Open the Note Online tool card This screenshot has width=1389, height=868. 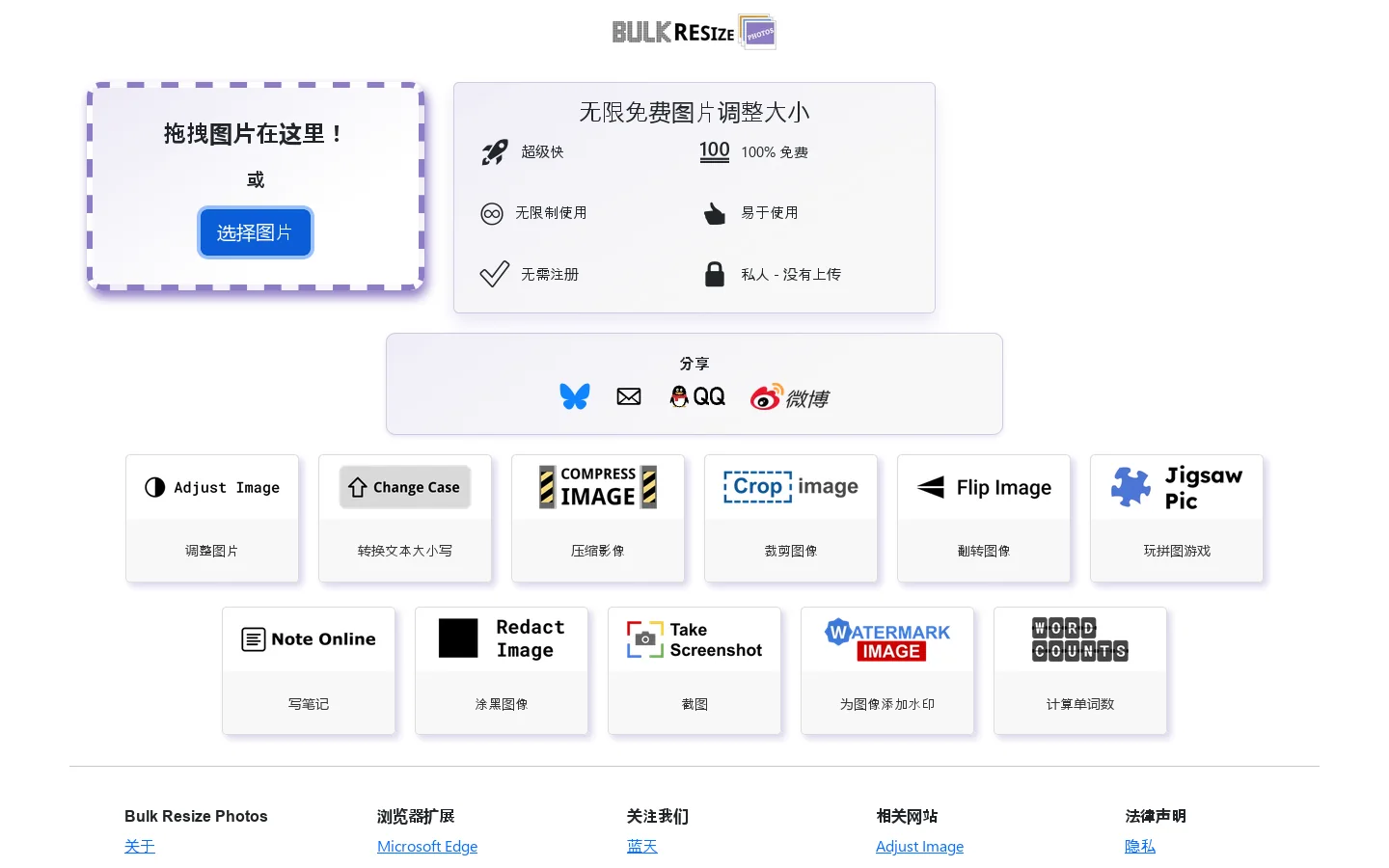(309, 670)
